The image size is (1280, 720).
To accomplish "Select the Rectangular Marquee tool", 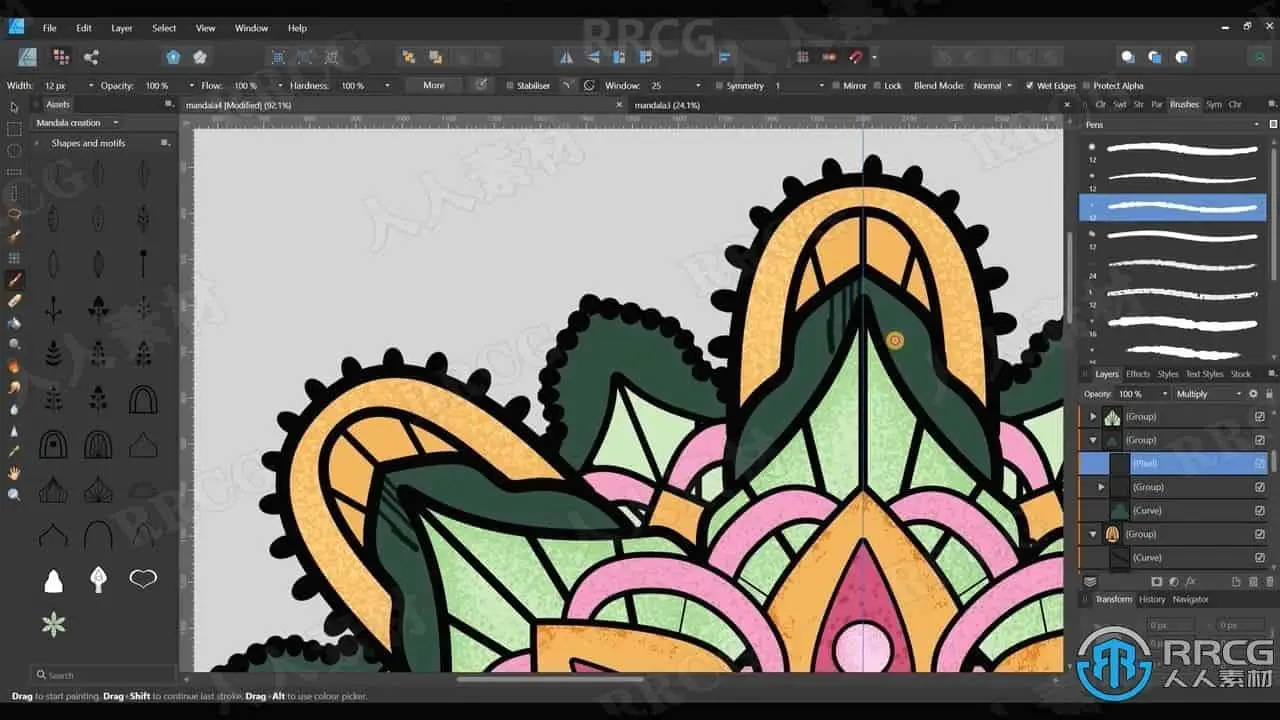I will pos(14,129).
